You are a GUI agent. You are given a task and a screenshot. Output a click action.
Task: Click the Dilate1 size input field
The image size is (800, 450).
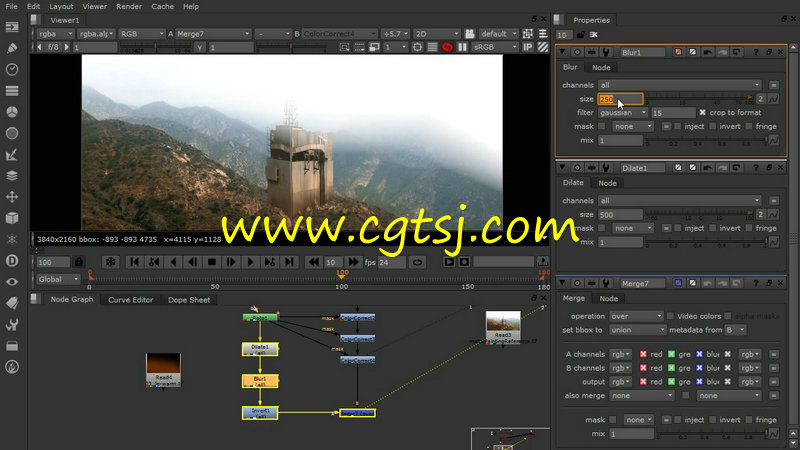(x=620, y=214)
